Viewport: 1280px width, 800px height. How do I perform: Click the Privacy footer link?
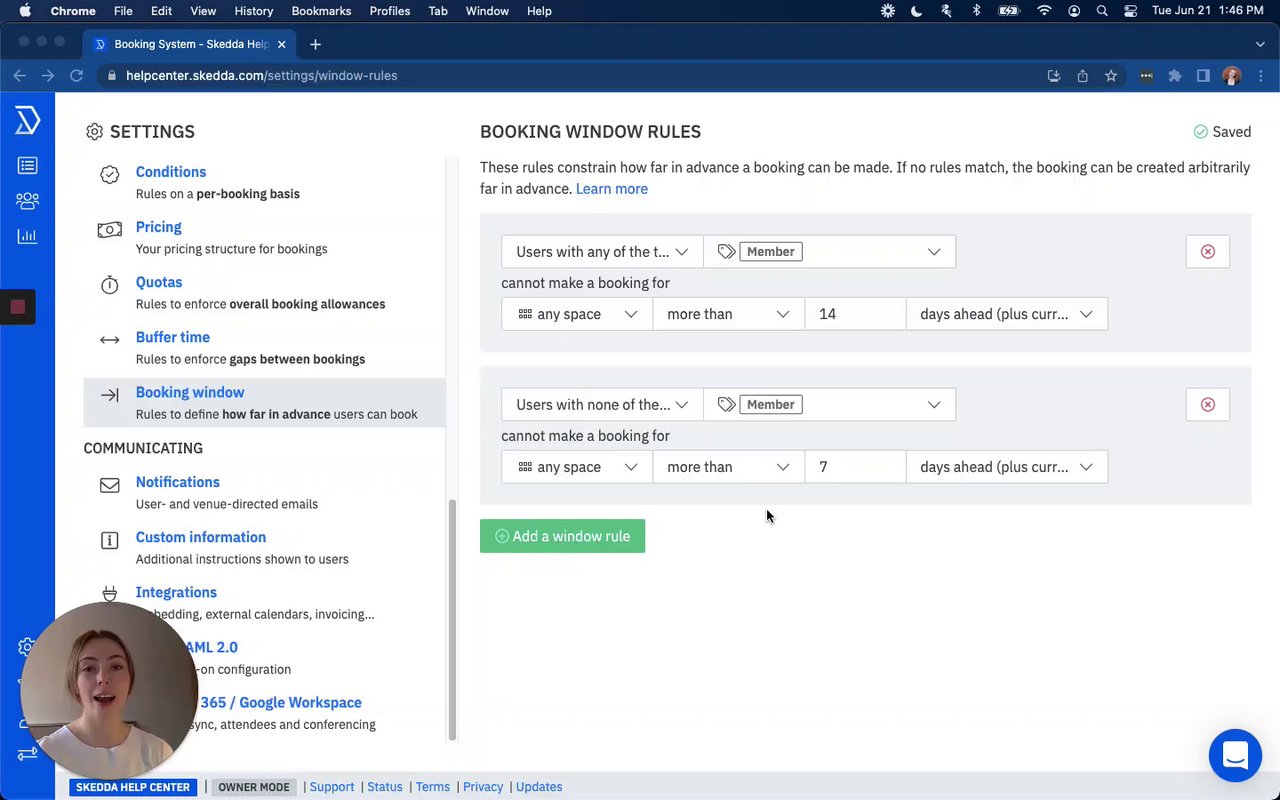483,787
